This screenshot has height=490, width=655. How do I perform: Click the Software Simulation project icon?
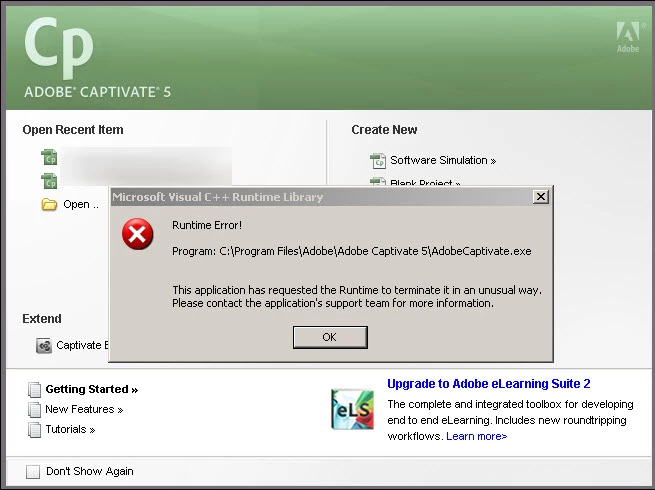click(378, 161)
